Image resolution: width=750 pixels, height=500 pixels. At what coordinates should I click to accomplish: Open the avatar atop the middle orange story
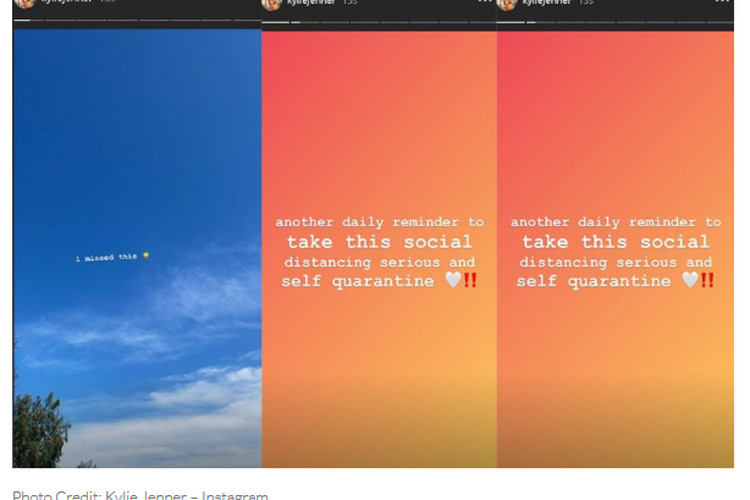coord(271,4)
